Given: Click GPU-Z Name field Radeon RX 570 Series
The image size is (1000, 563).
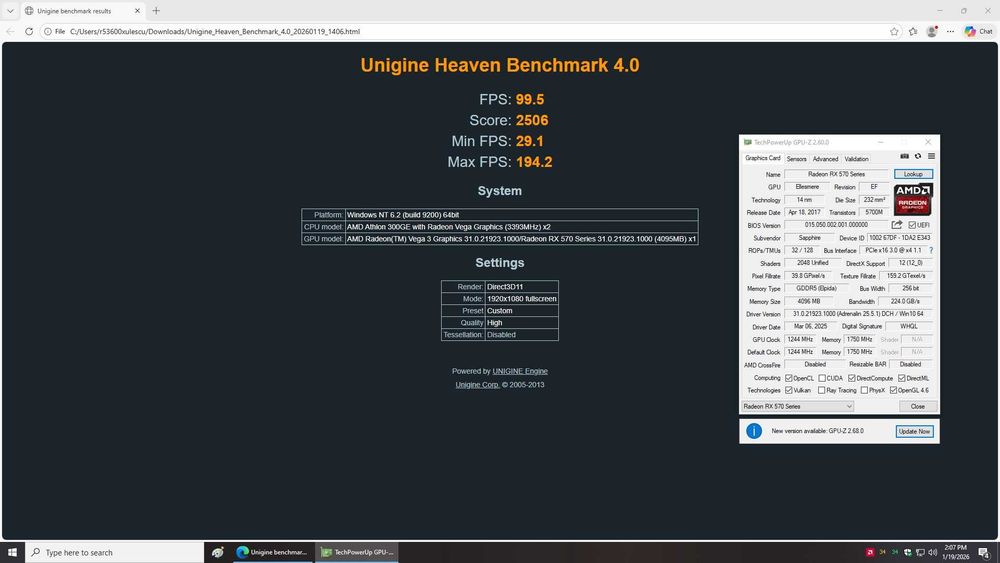Looking at the screenshot, I should click(836, 174).
